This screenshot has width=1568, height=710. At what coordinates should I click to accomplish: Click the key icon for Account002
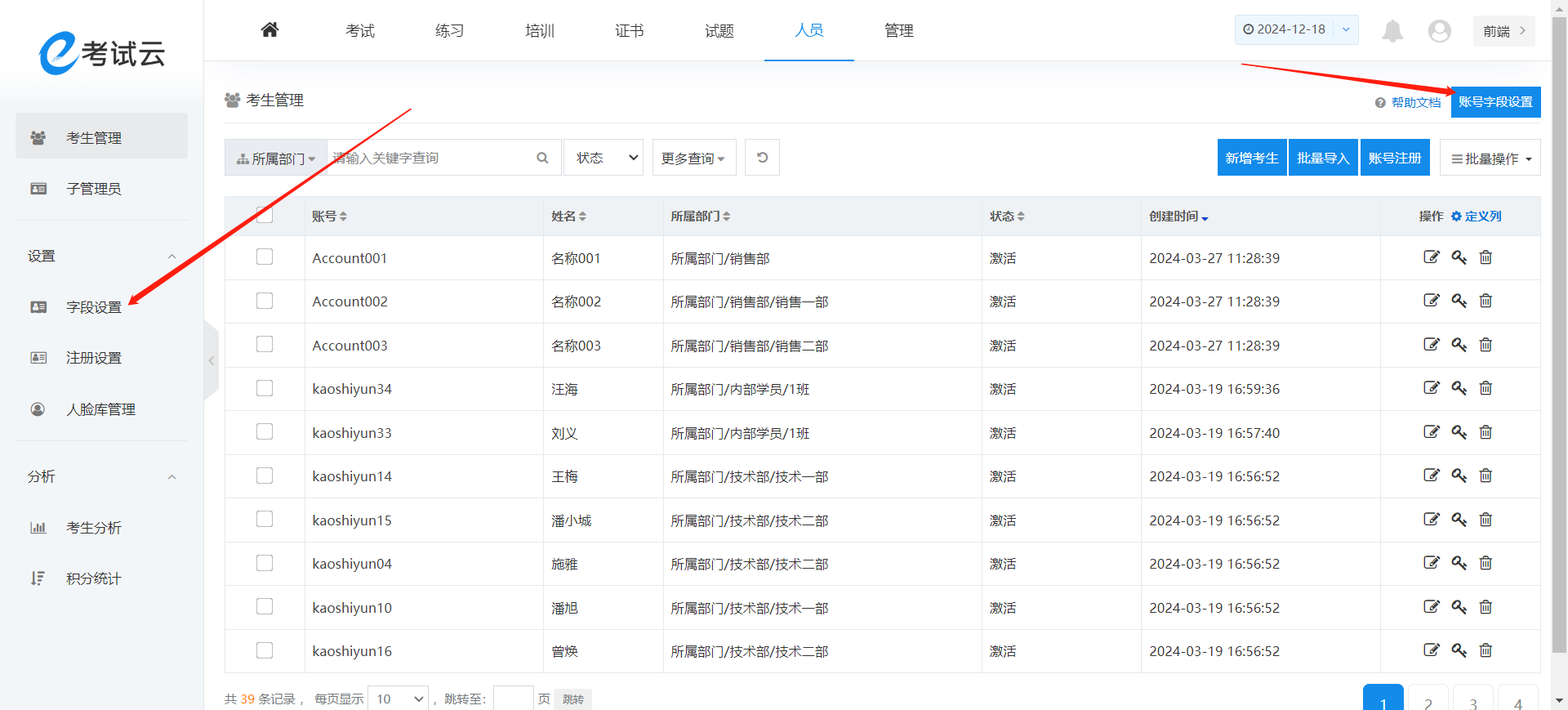coord(1459,301)
